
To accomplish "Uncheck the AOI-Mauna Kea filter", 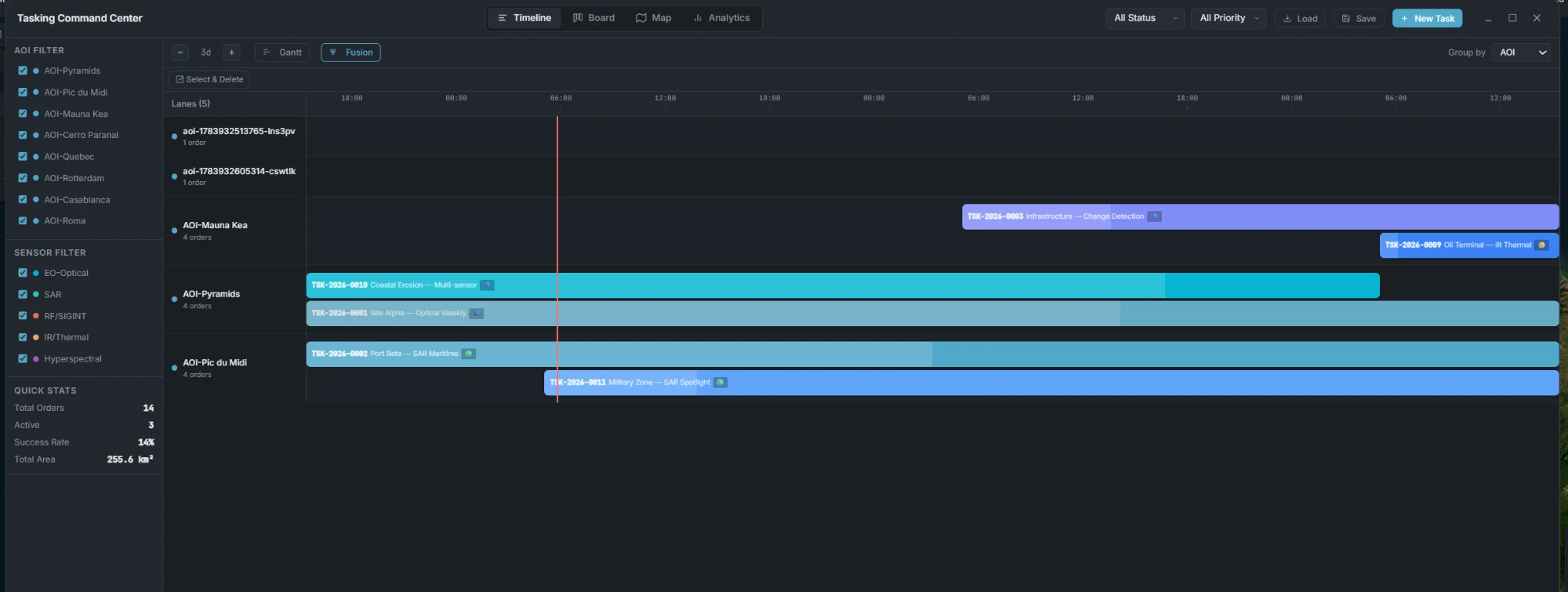I will [23, 114].
